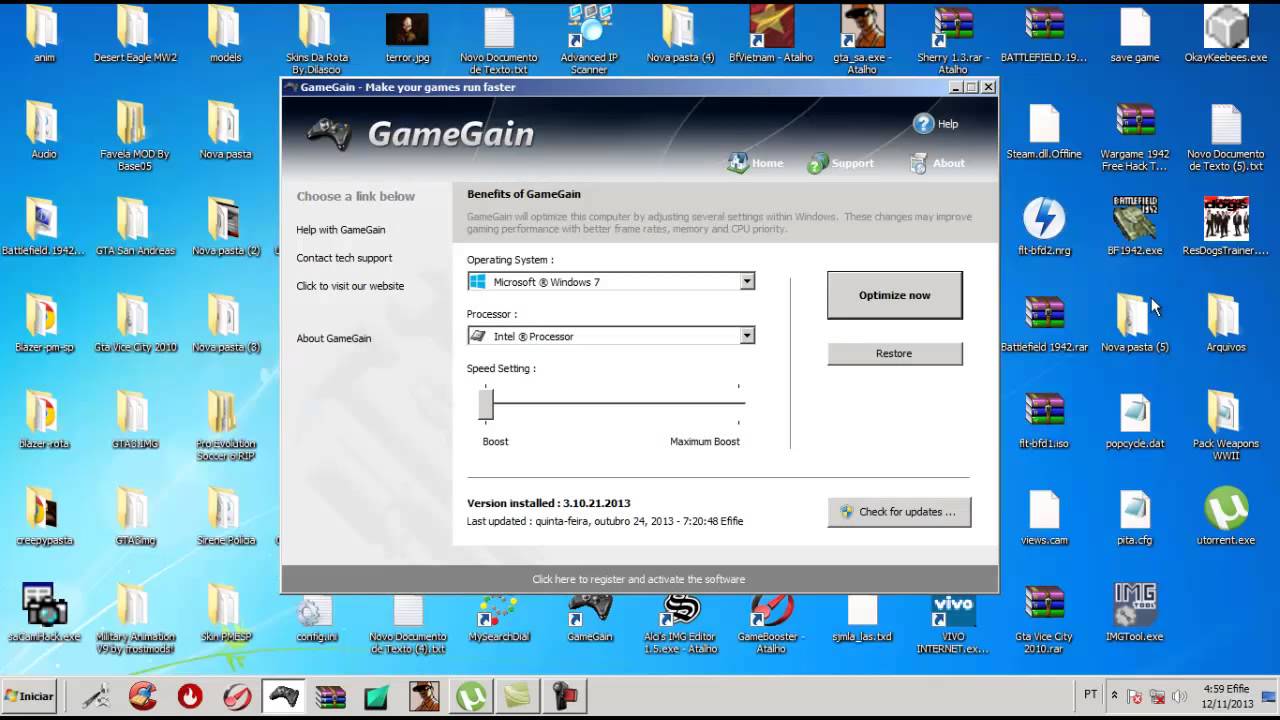Open uTorrent from the taskbar
The width and height of the screenshot is (1280, 720).
coord(471,696)
